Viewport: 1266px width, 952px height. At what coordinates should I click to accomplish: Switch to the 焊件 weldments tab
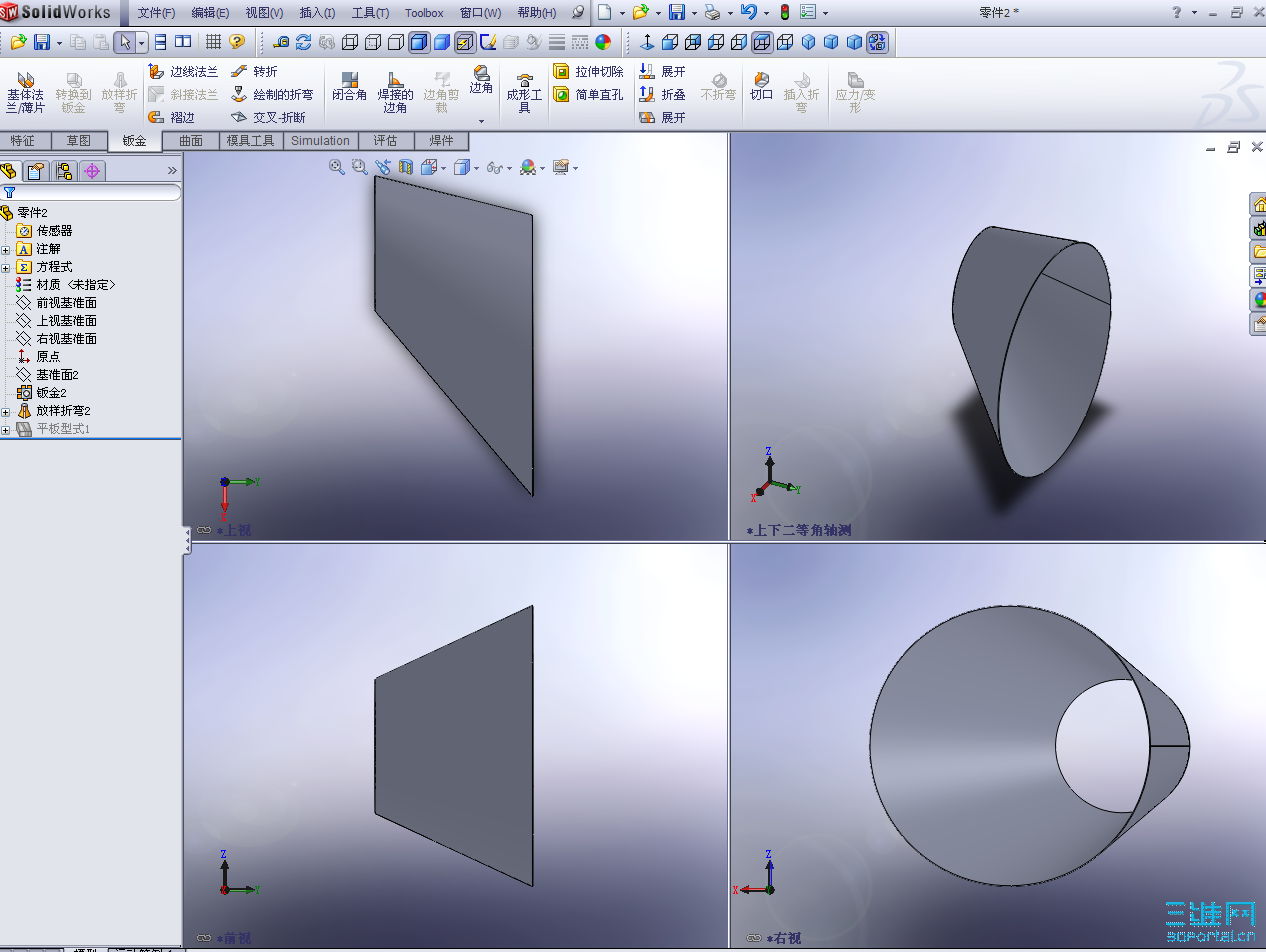441,141
